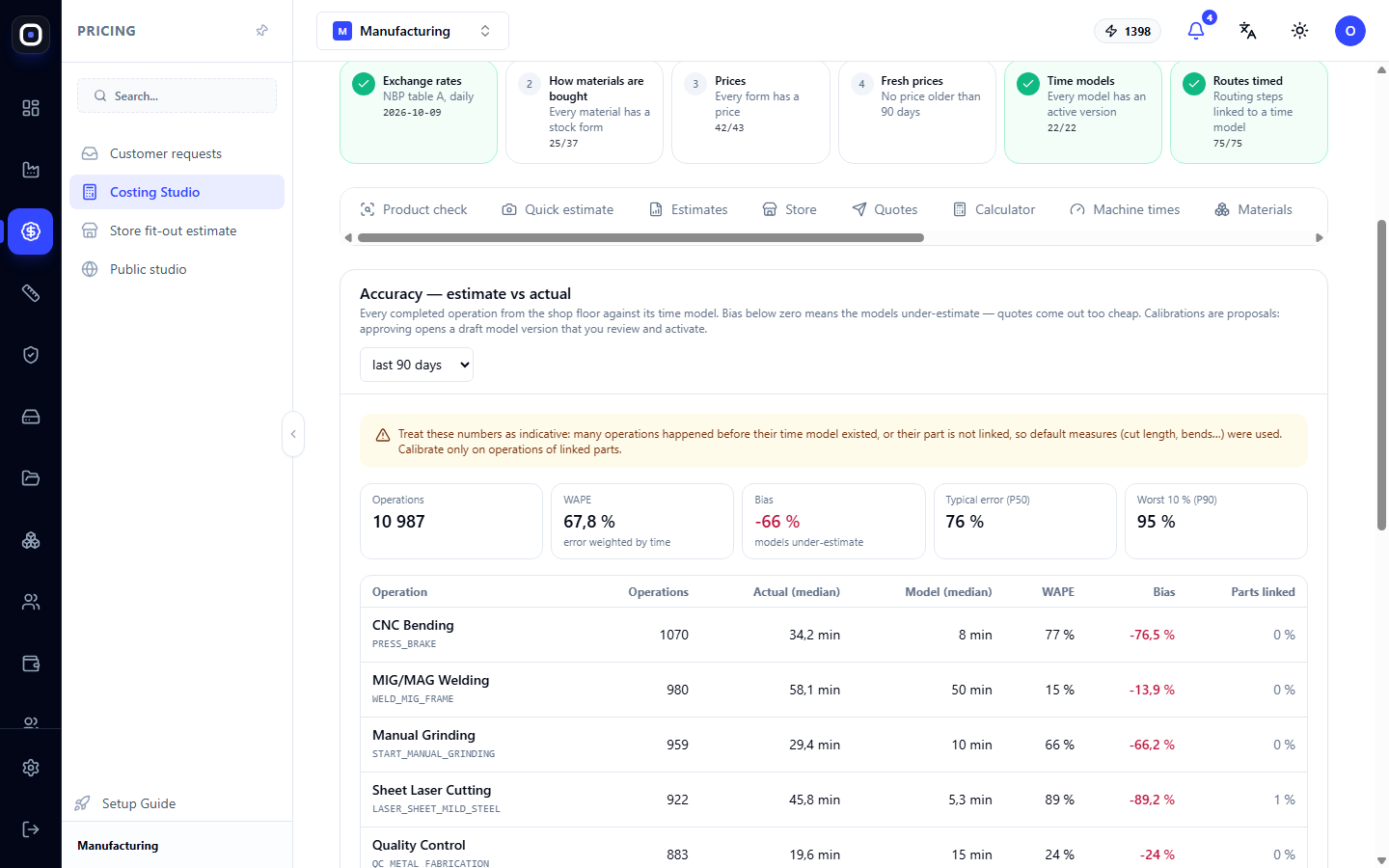Open the last 90 days dropdown
Screen dimensions: 1389x868
click(417, 365)
